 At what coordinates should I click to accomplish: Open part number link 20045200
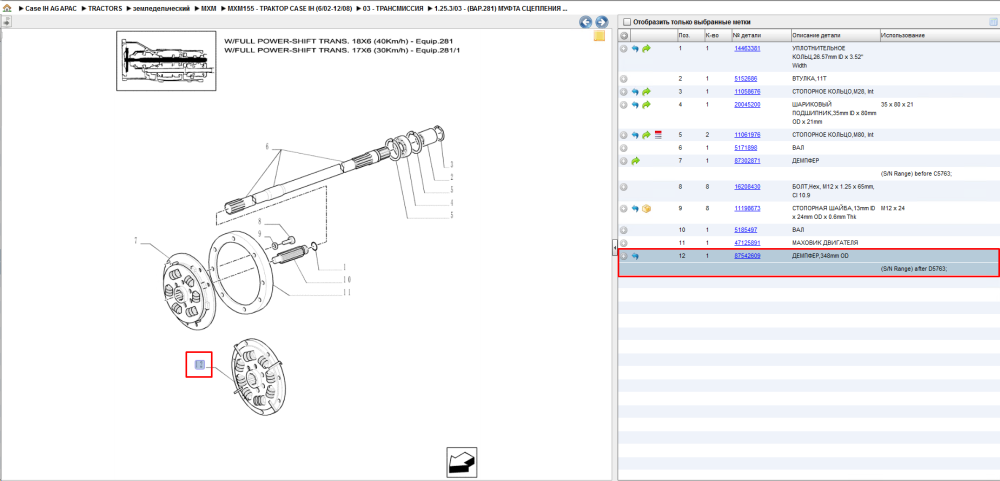pyautogui.click(x=747, y=105)
